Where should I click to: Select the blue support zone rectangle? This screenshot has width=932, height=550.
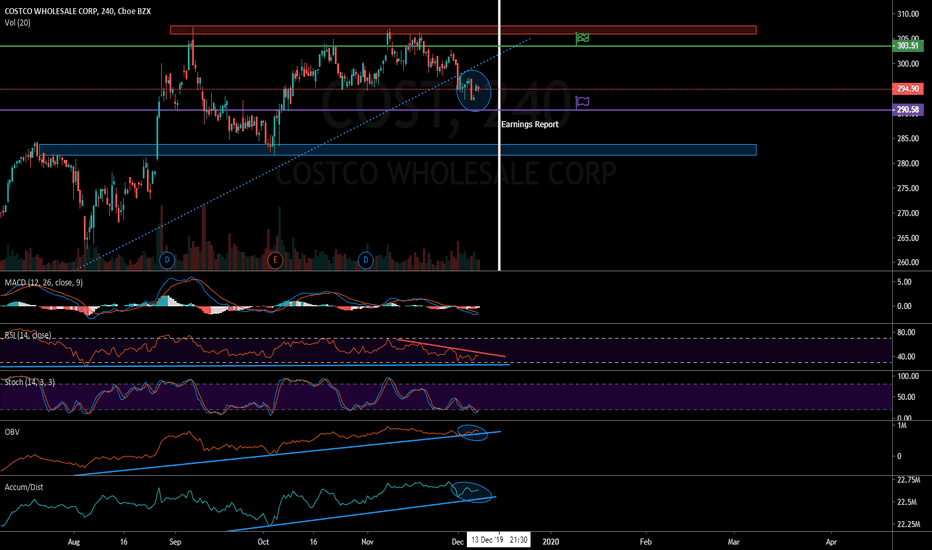click(x=398, y=150)
